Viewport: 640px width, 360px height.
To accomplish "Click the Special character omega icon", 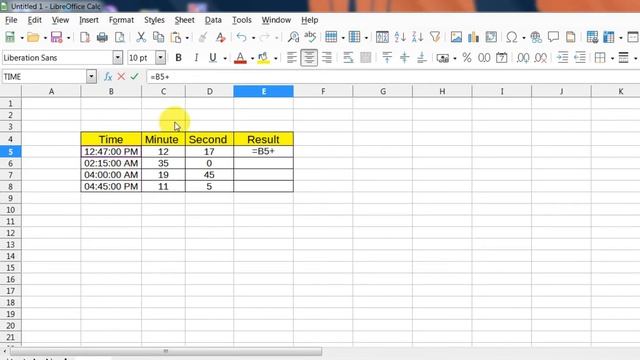I will 511,37.
